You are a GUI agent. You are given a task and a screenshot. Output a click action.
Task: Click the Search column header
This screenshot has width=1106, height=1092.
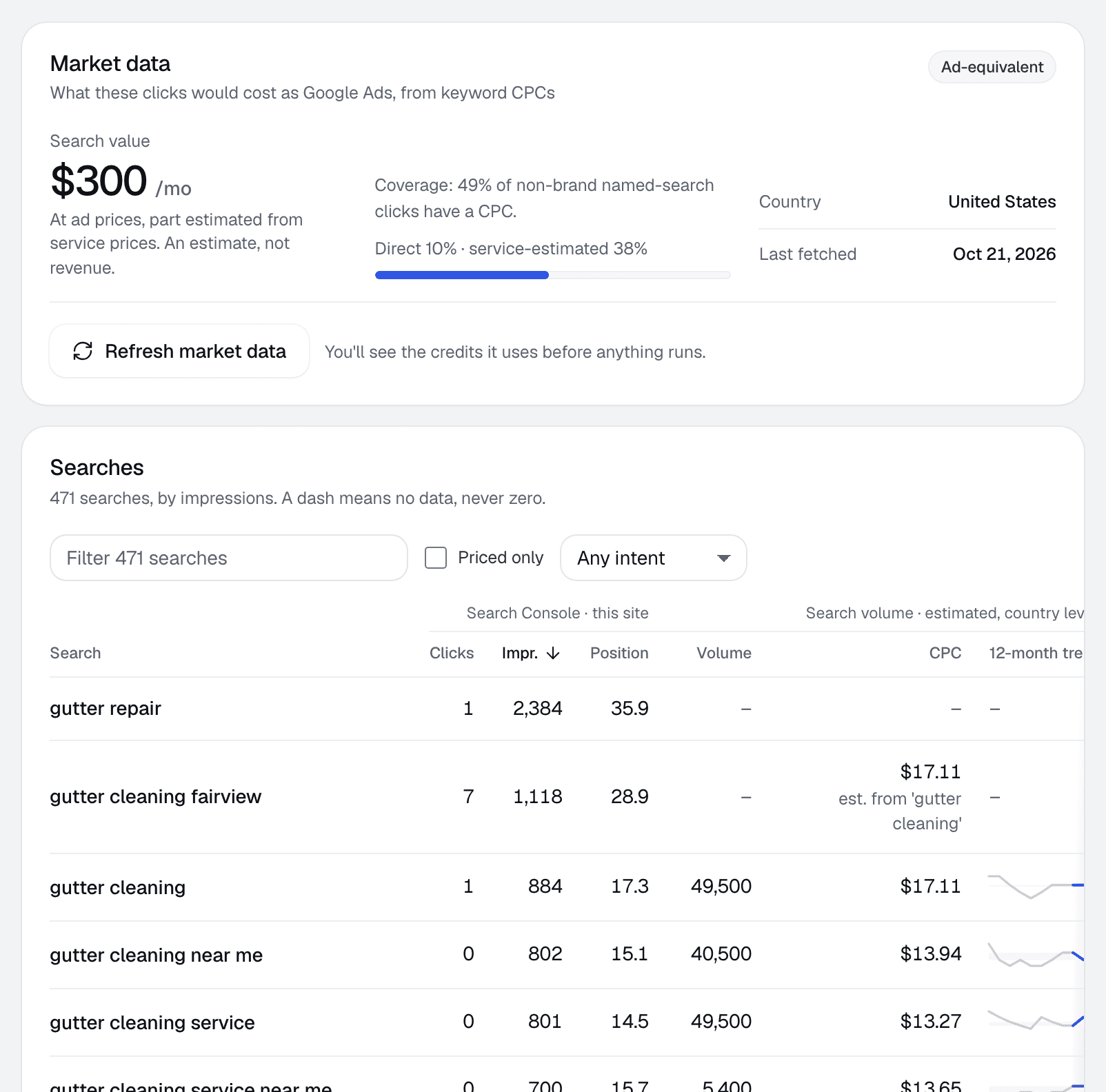(75, 653)
